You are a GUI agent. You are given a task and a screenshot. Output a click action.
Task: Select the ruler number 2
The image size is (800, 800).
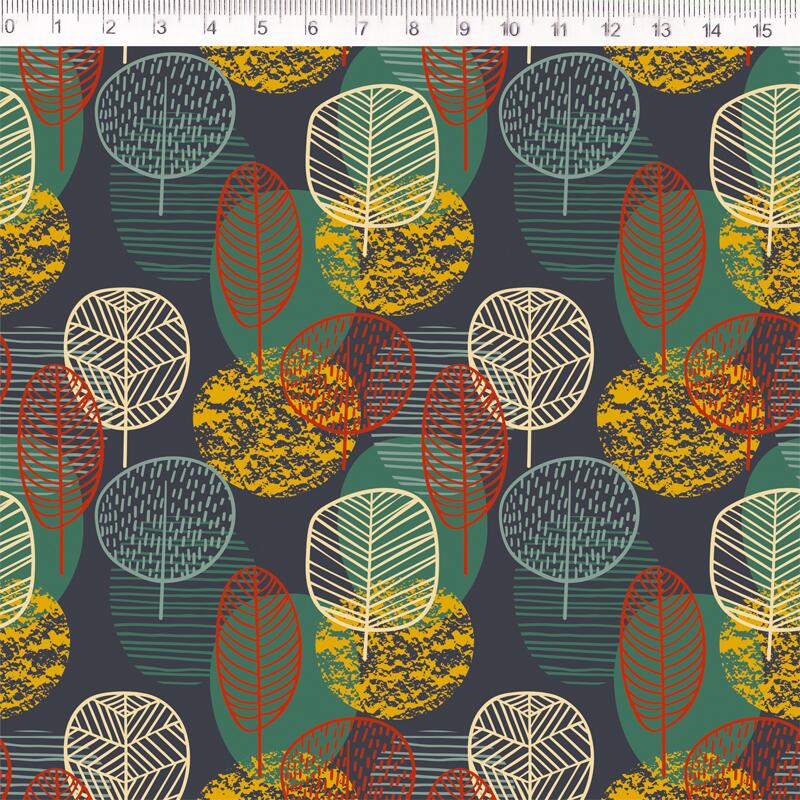point(110,28)
